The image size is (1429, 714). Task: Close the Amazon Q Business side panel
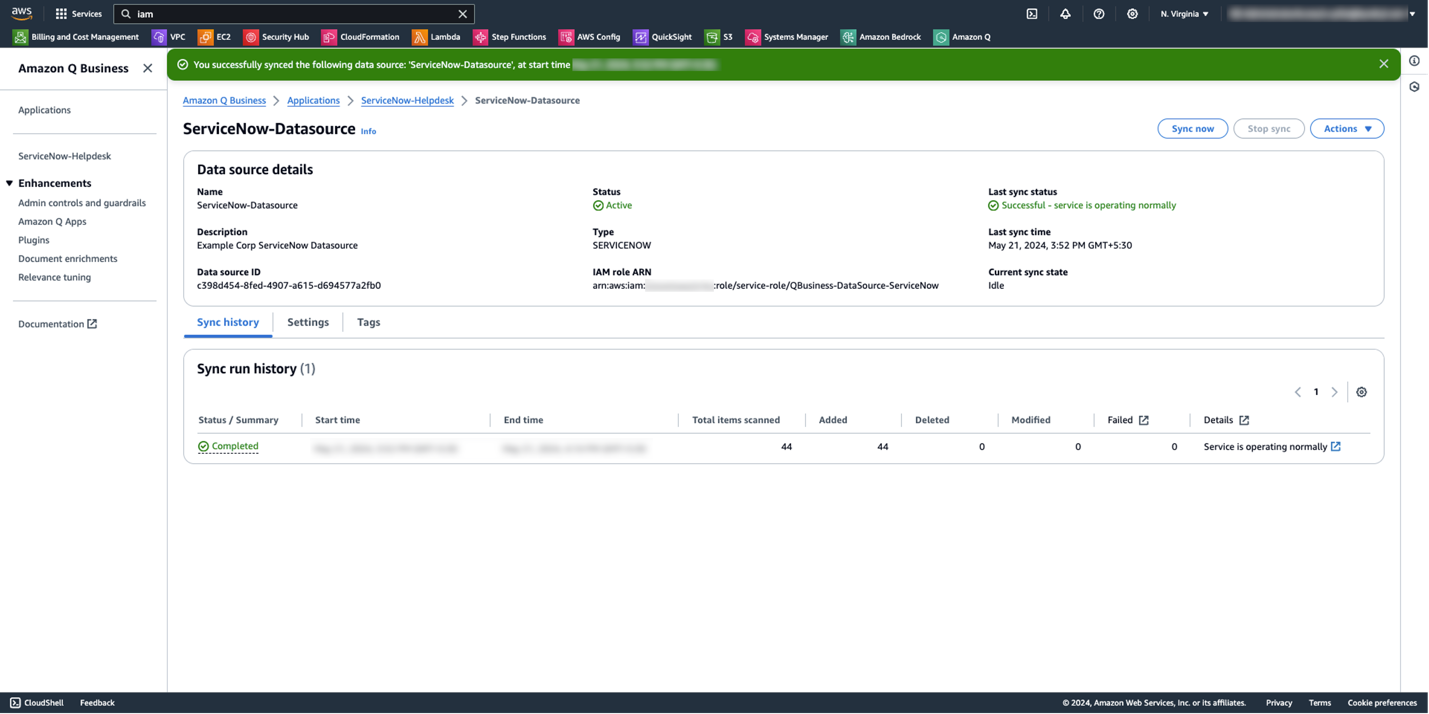coord(148,68)
